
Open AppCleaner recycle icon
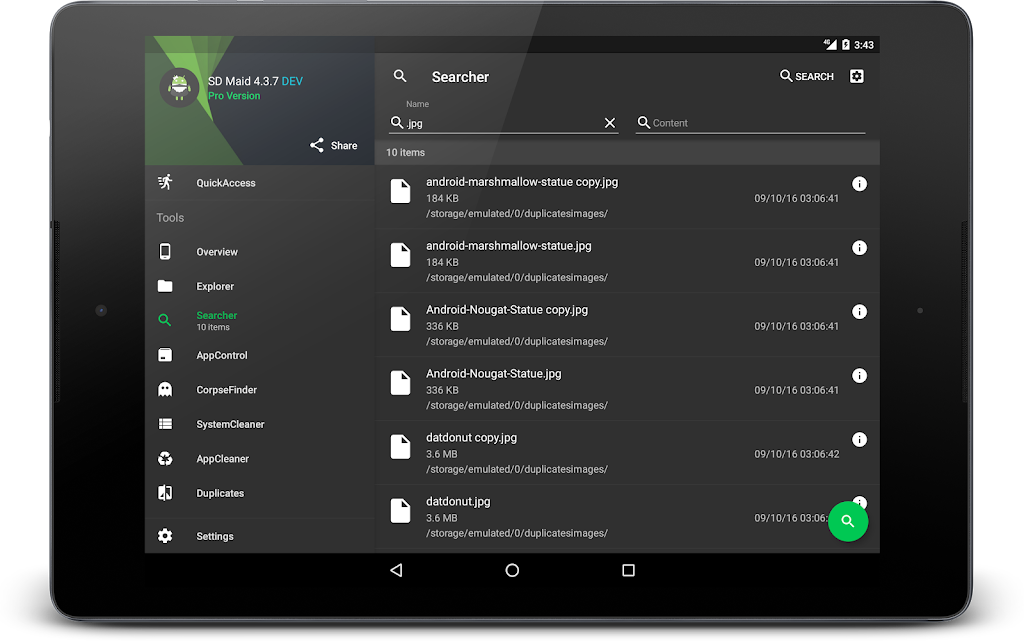click(222, 459)
